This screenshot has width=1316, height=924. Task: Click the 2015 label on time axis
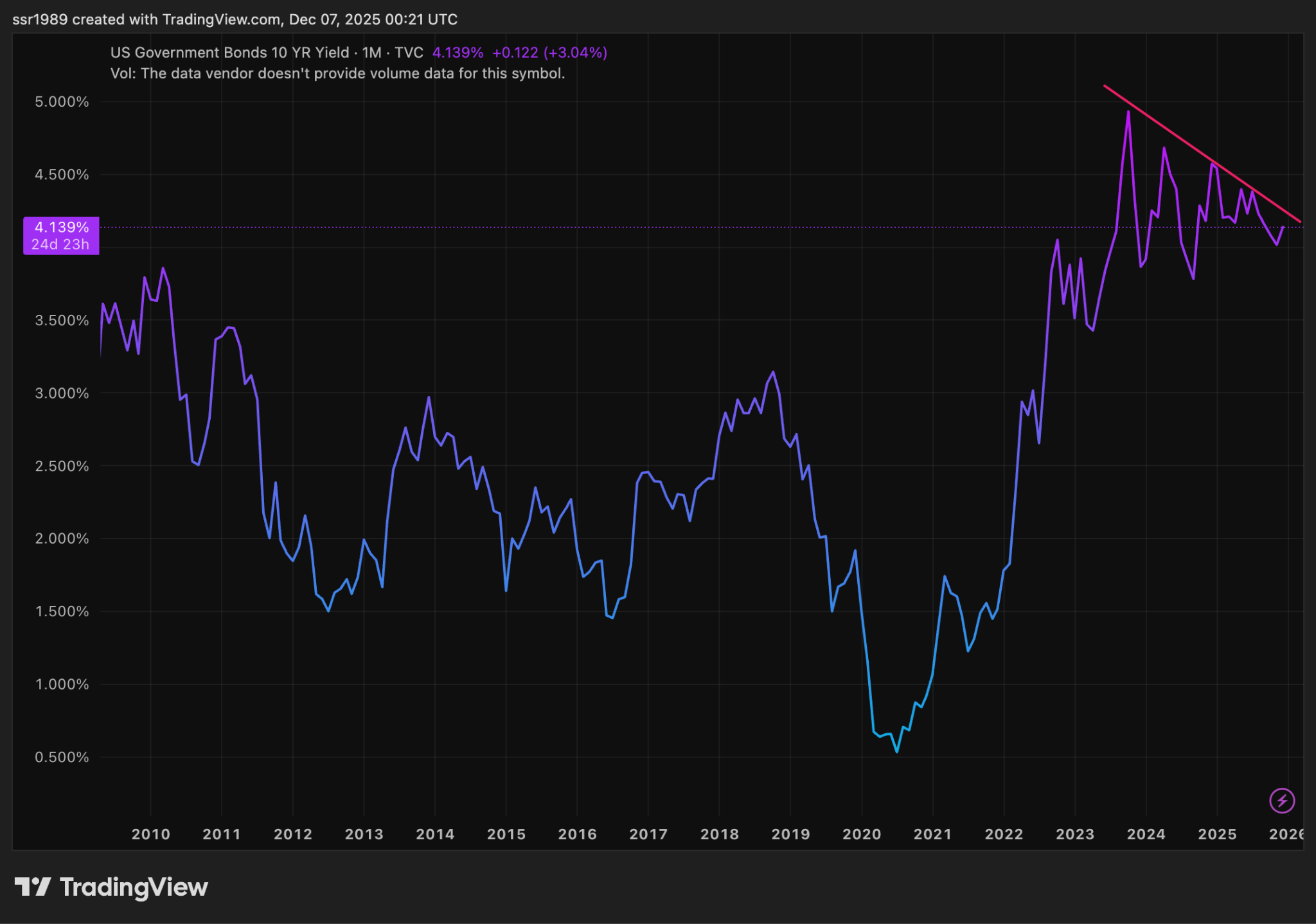coord(506,834)
